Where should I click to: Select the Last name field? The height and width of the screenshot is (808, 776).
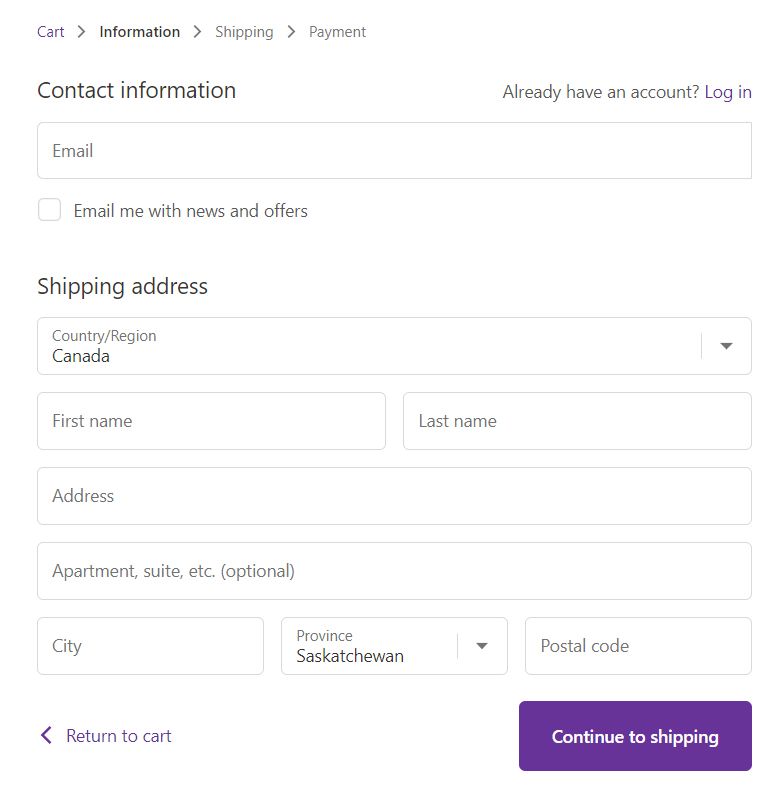tap(577, 421)
